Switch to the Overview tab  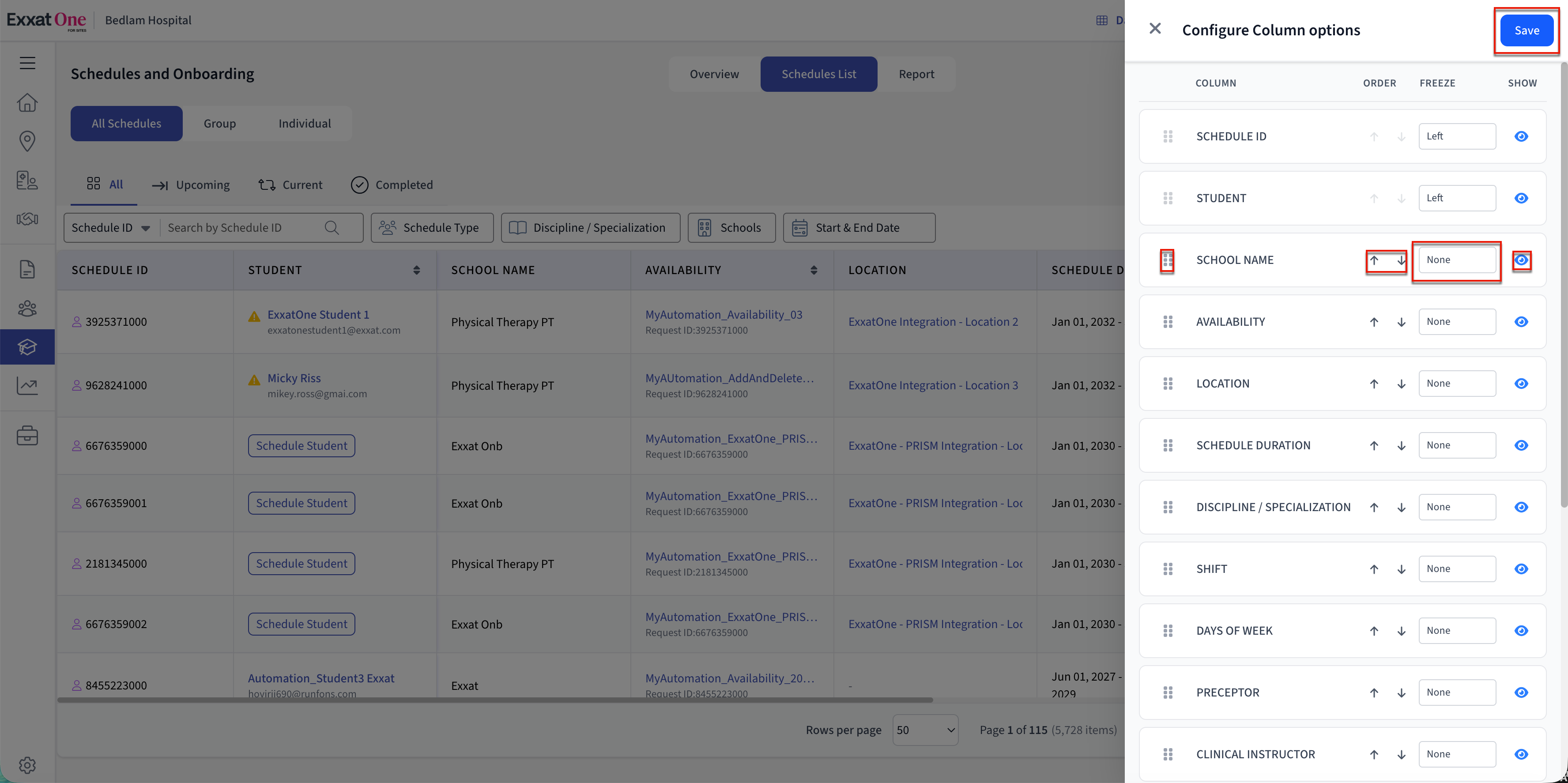click(x=714, y=74)
